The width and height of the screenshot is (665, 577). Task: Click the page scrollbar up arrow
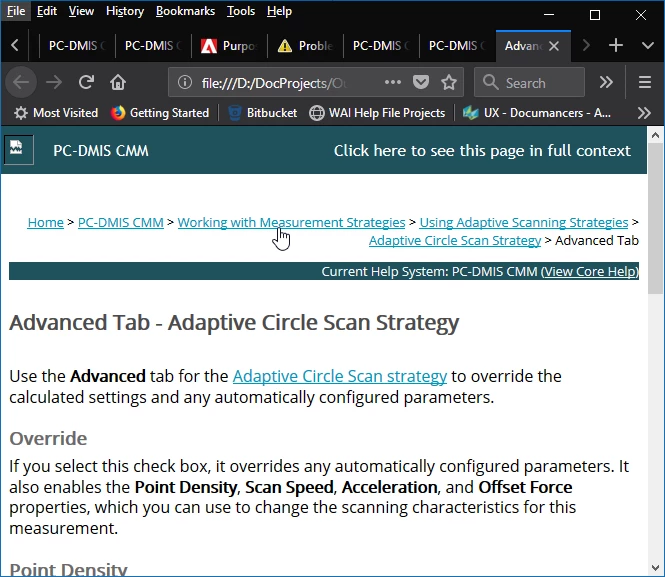point(656,135)
